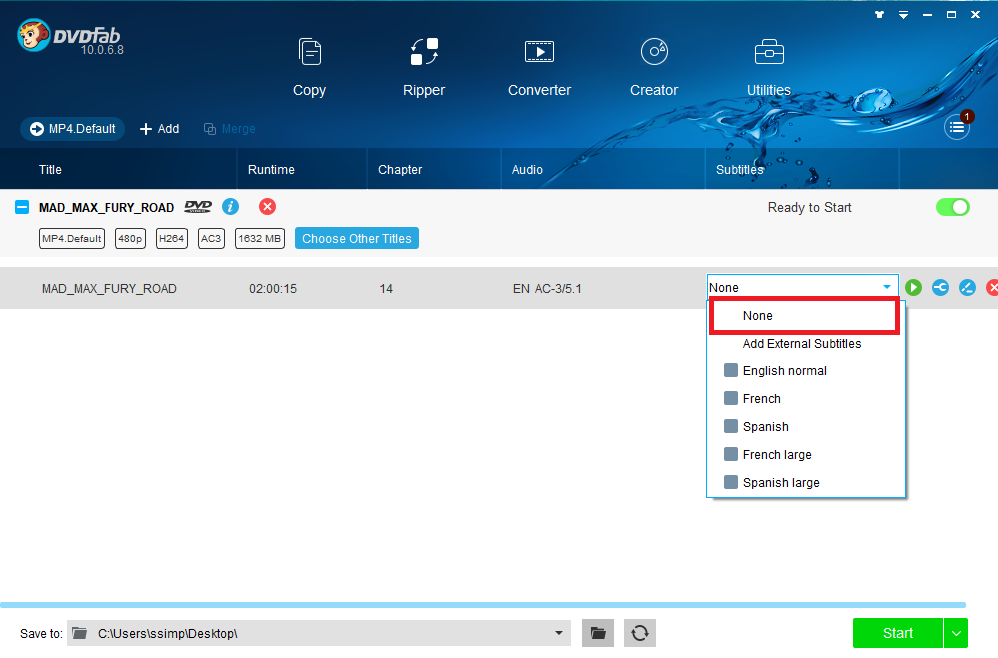This screenshot has height=658, width=998.
Task: Open the Creator module
Action: [654, 67]
